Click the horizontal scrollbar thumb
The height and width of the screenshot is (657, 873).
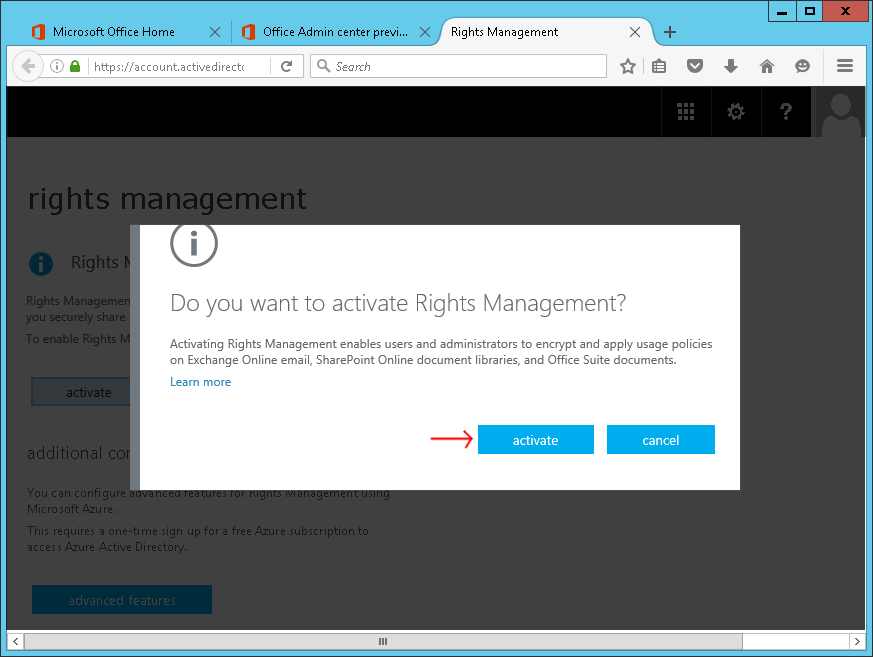383,641
